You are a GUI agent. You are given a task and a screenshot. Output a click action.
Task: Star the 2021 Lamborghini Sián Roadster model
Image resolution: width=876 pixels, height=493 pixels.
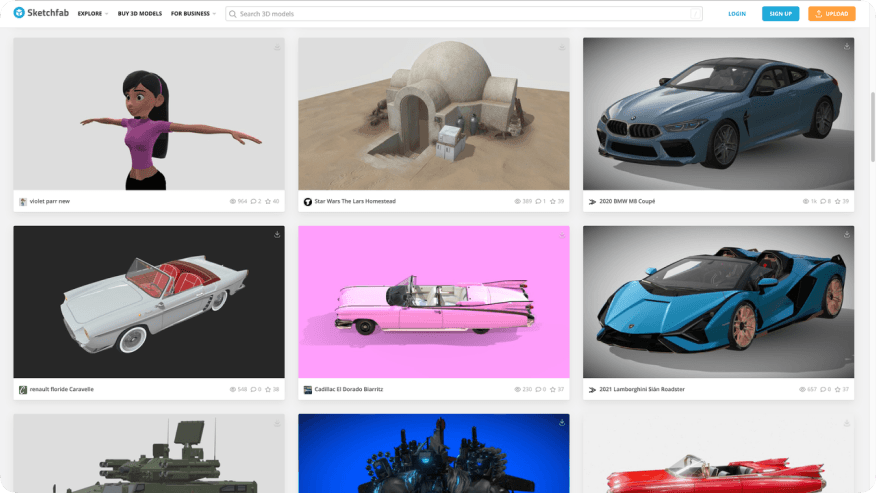pyautogui.click(x=836, y=389)
